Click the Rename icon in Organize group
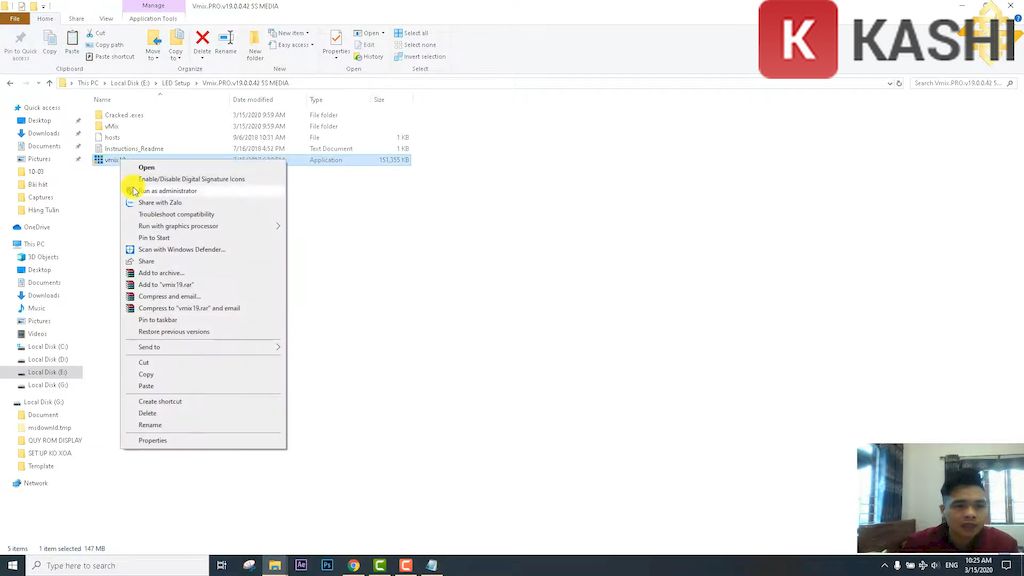This screenshot has width=1024, height=576. [x=226, y=40]
